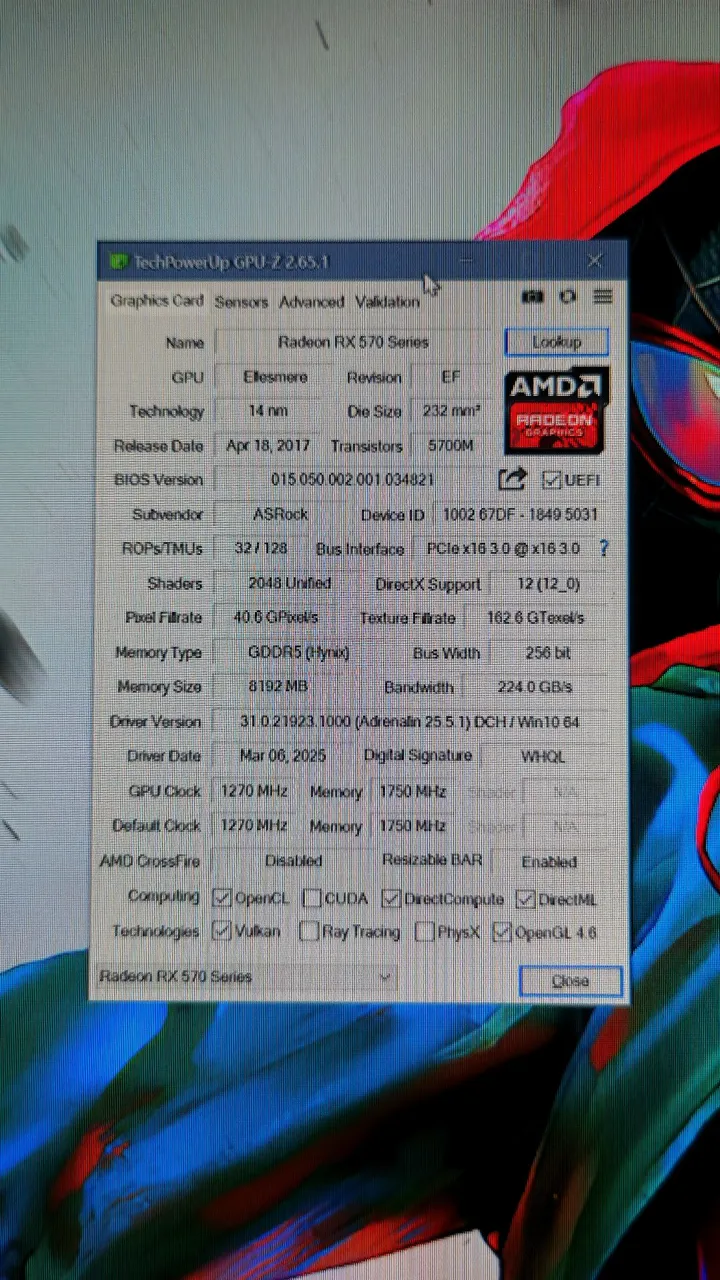Click the Resizable BAR value Enabled
The image size is (720, 1280).
[x=549, y=862]
